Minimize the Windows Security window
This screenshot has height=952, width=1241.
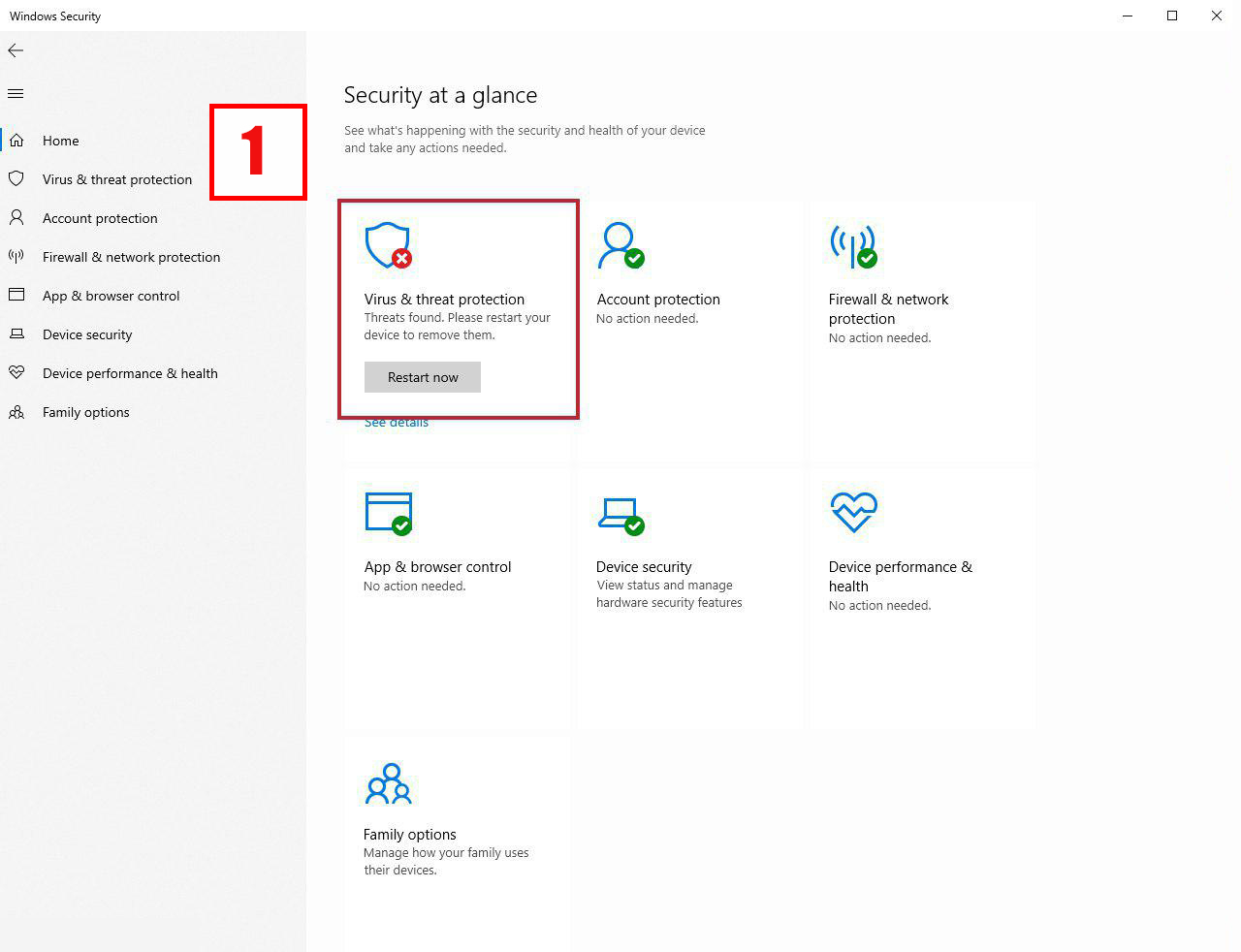pos(1128,16)
